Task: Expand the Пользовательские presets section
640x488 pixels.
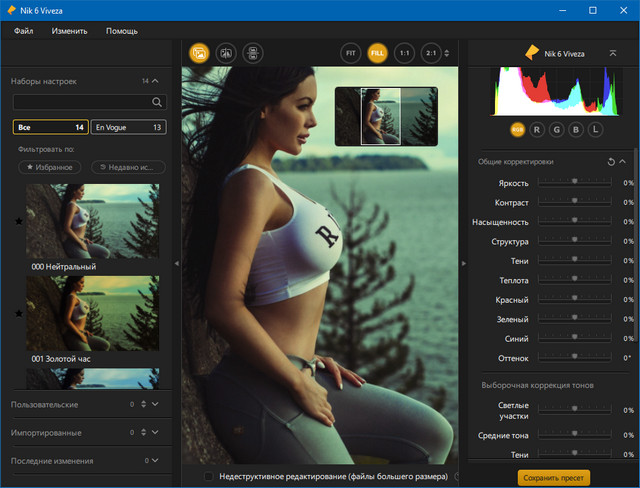Action: (x=156, y=404)
